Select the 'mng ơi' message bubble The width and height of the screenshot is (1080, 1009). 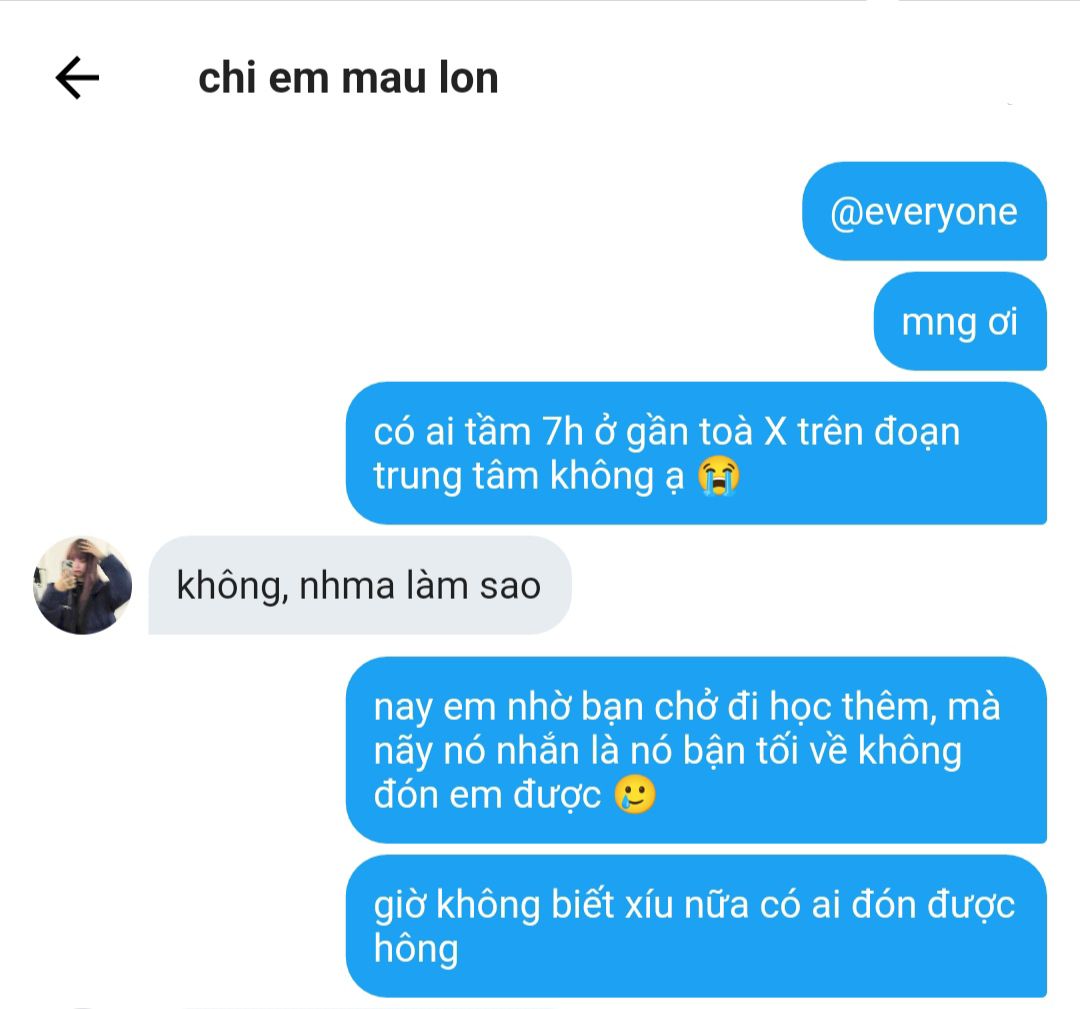[x=960, y=322]
